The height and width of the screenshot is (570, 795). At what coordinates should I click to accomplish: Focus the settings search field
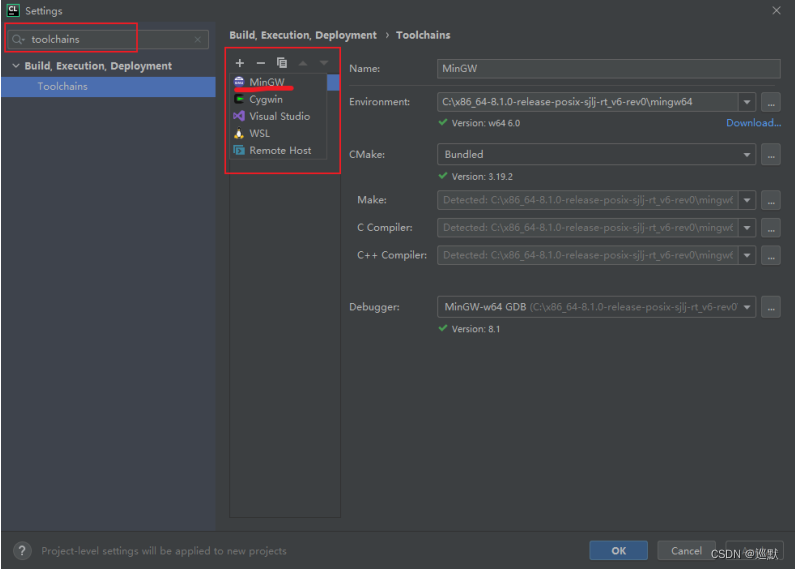click(x=107, y=40)
